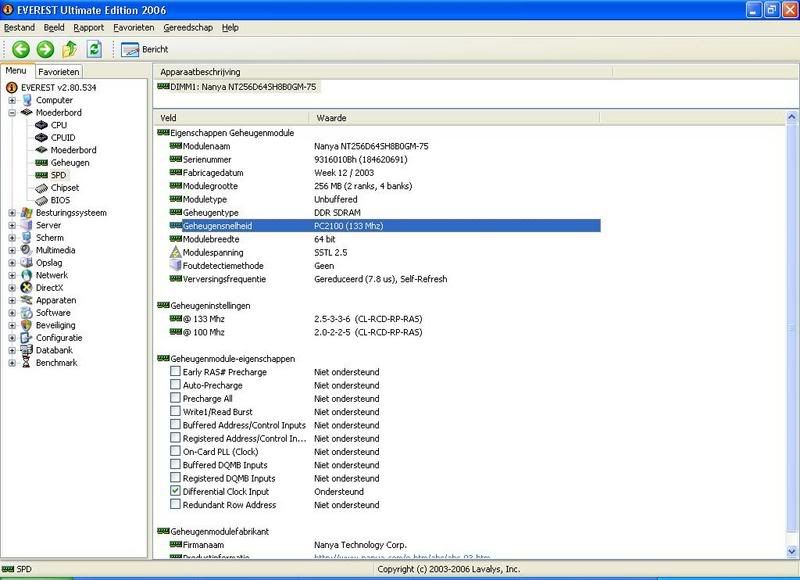800x580 pixels.
Task: Toggle the Differential Clock Input checkbox
Action: (176, 492)
